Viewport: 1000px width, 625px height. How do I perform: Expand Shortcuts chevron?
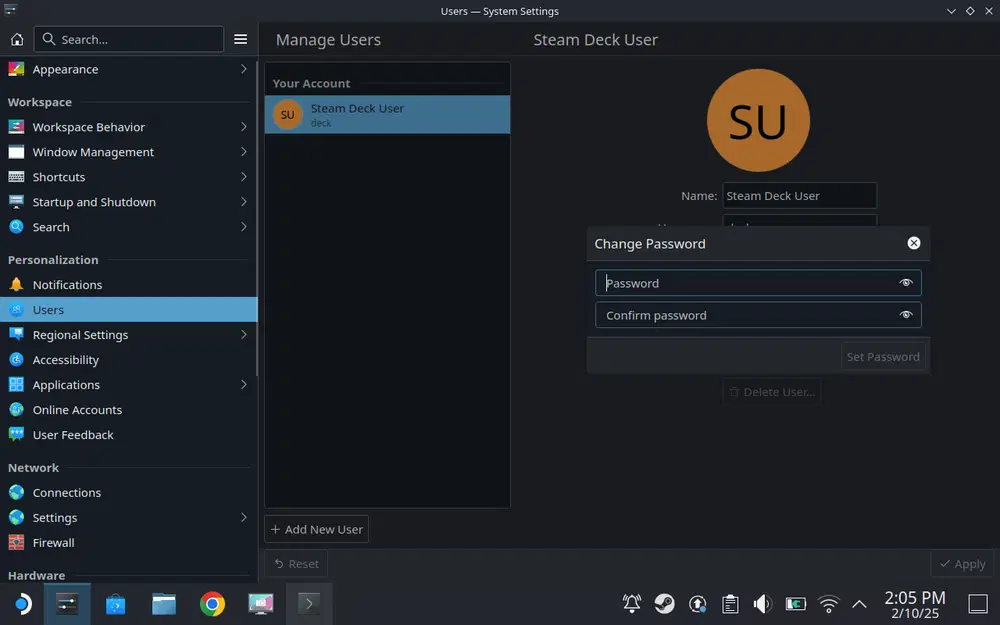tap(244, 177)
